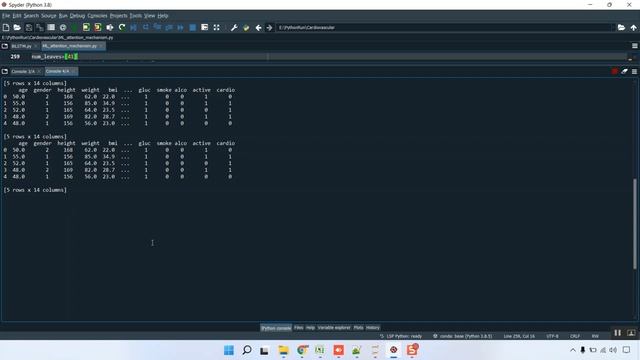Open the Tools menu
Image resolution: width=640 pixels, height=360 pixels.
[x=136, y=16]
